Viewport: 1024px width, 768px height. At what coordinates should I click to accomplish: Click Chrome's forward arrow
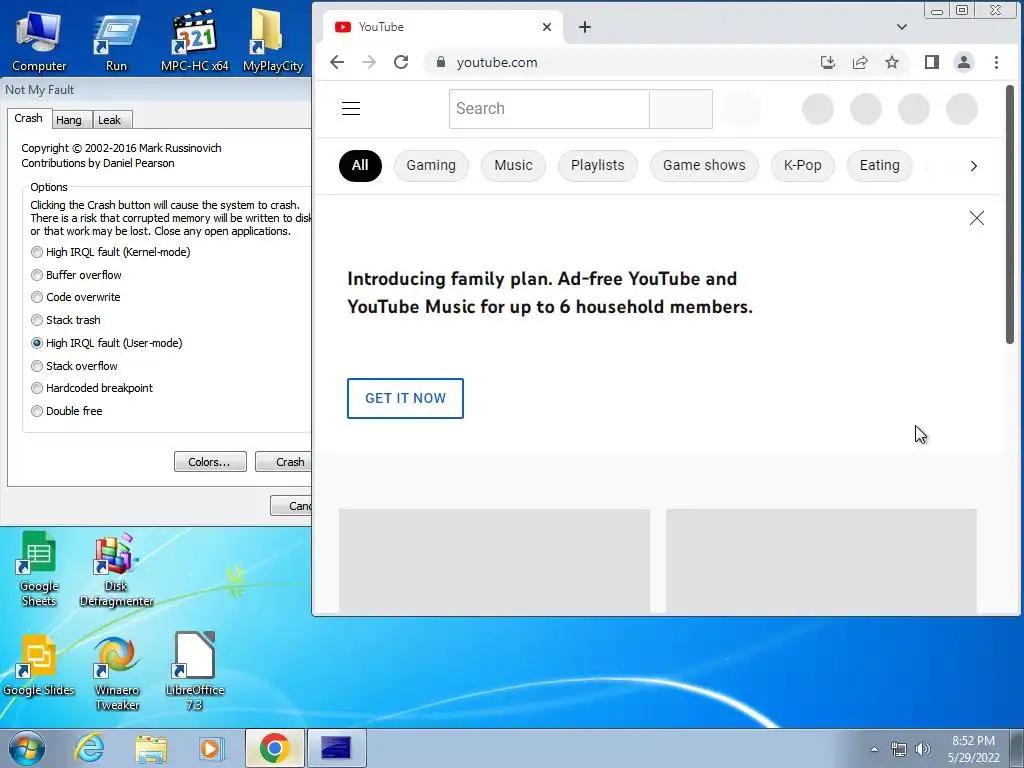click(369, 62)
